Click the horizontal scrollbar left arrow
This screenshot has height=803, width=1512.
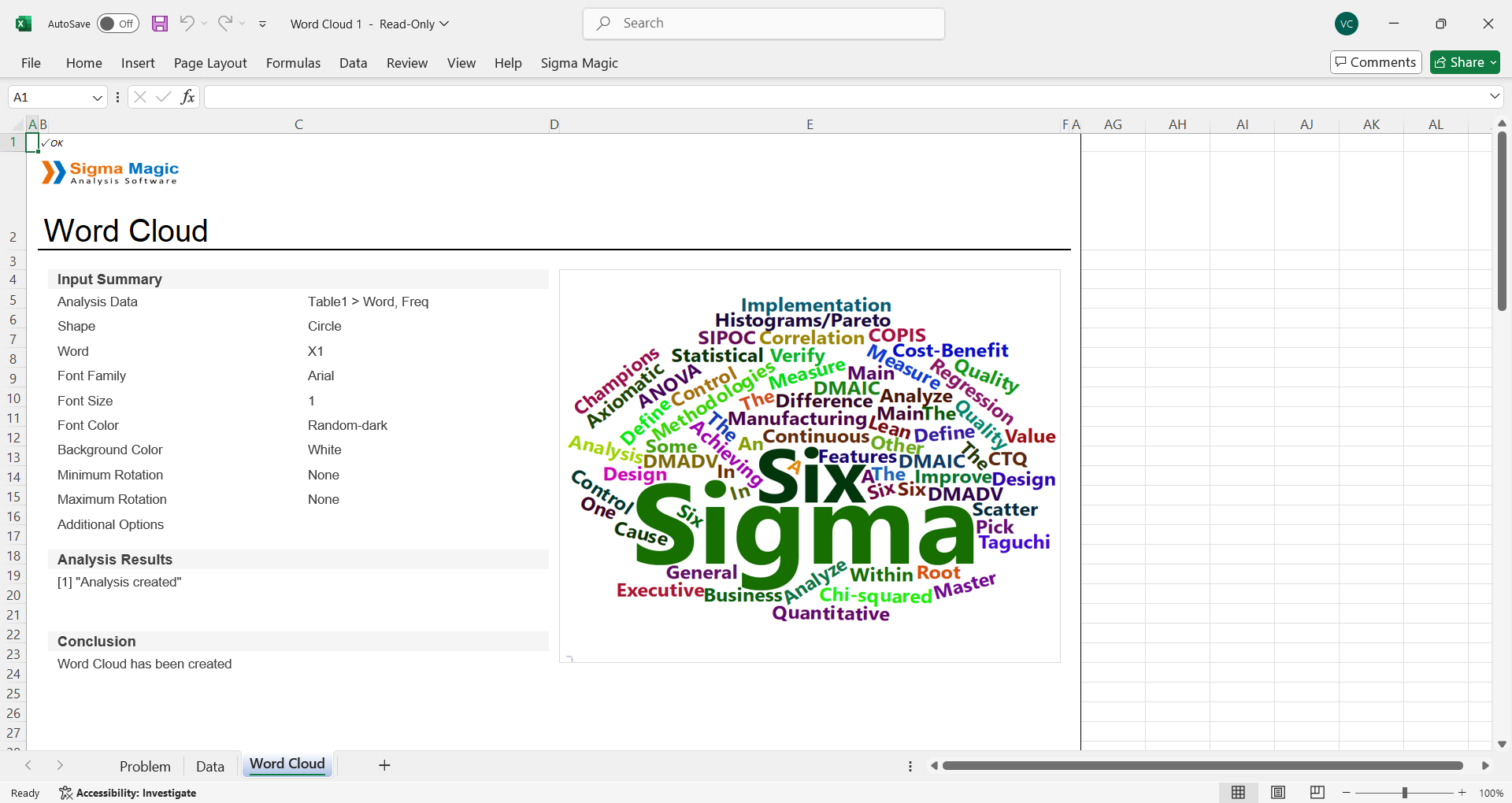coord(934,765)
